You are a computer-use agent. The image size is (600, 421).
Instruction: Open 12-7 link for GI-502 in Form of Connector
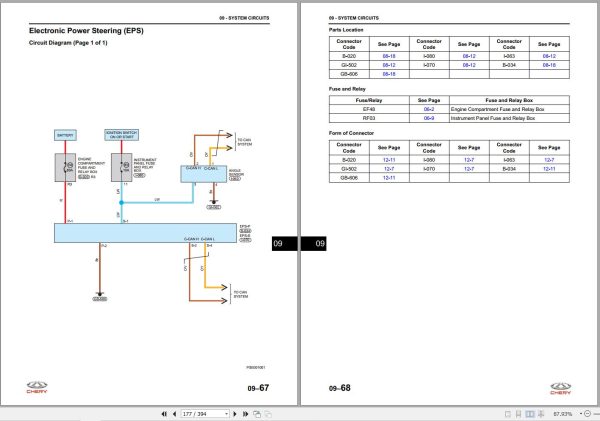pos(389,169)
